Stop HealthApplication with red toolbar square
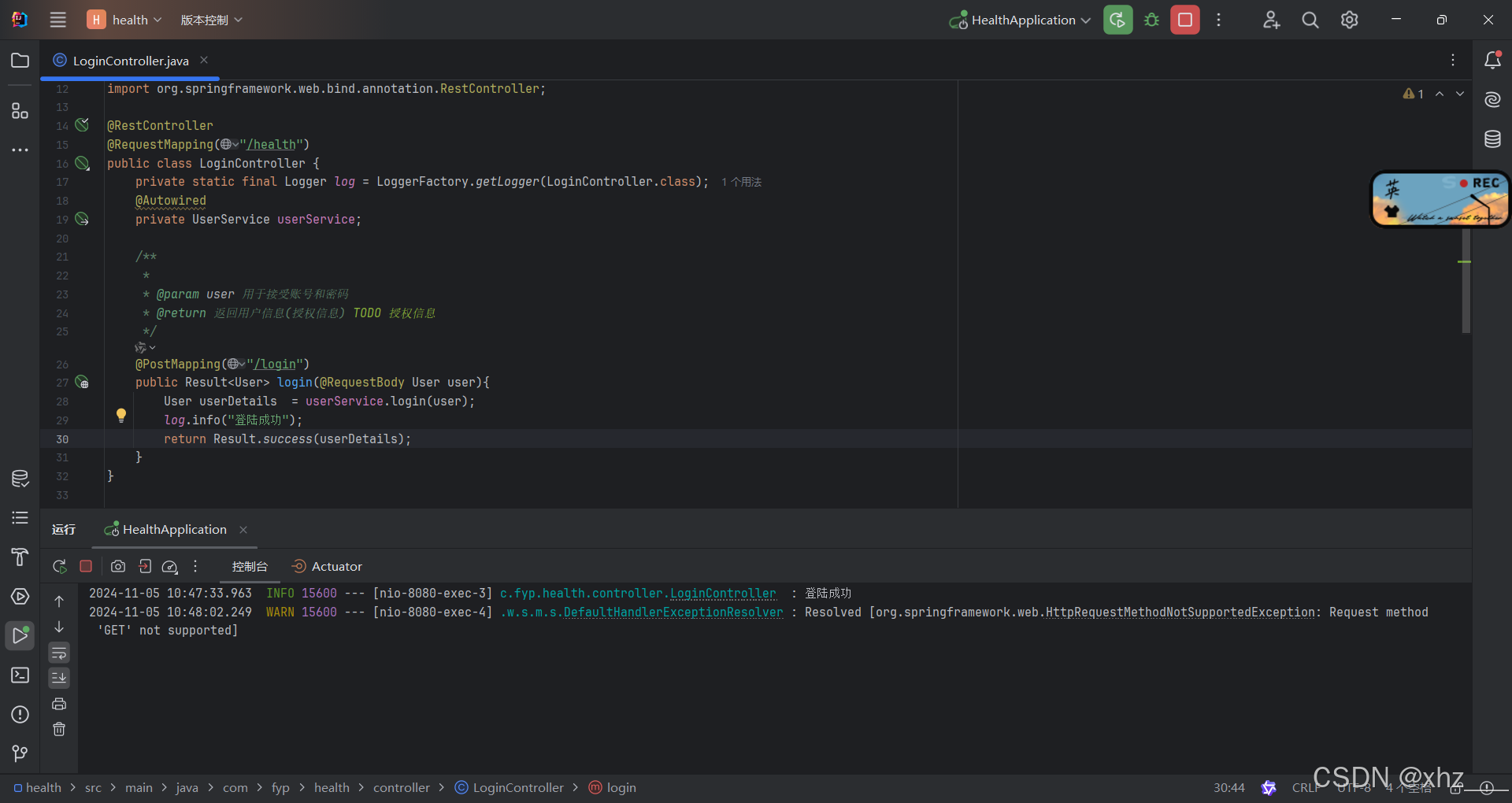The width and height of the screenshot is (1512, 803). 1185,20
